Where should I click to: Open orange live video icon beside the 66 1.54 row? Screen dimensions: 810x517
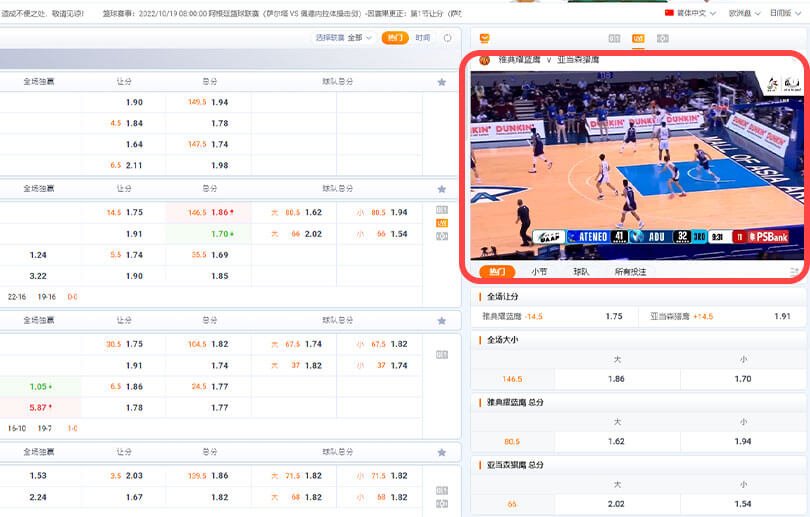[x=442, y=223]
